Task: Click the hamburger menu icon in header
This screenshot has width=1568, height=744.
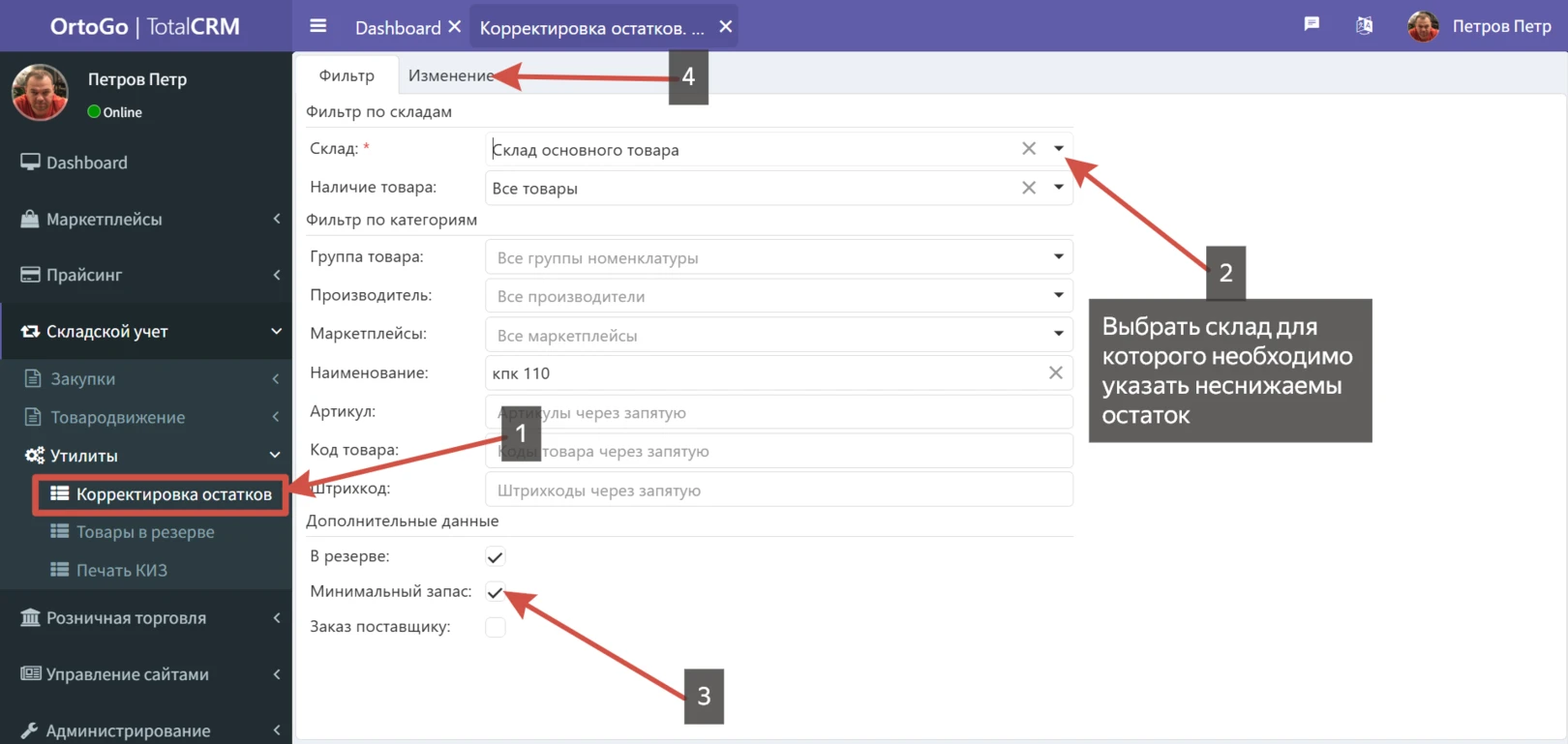Action: point(317,26)
